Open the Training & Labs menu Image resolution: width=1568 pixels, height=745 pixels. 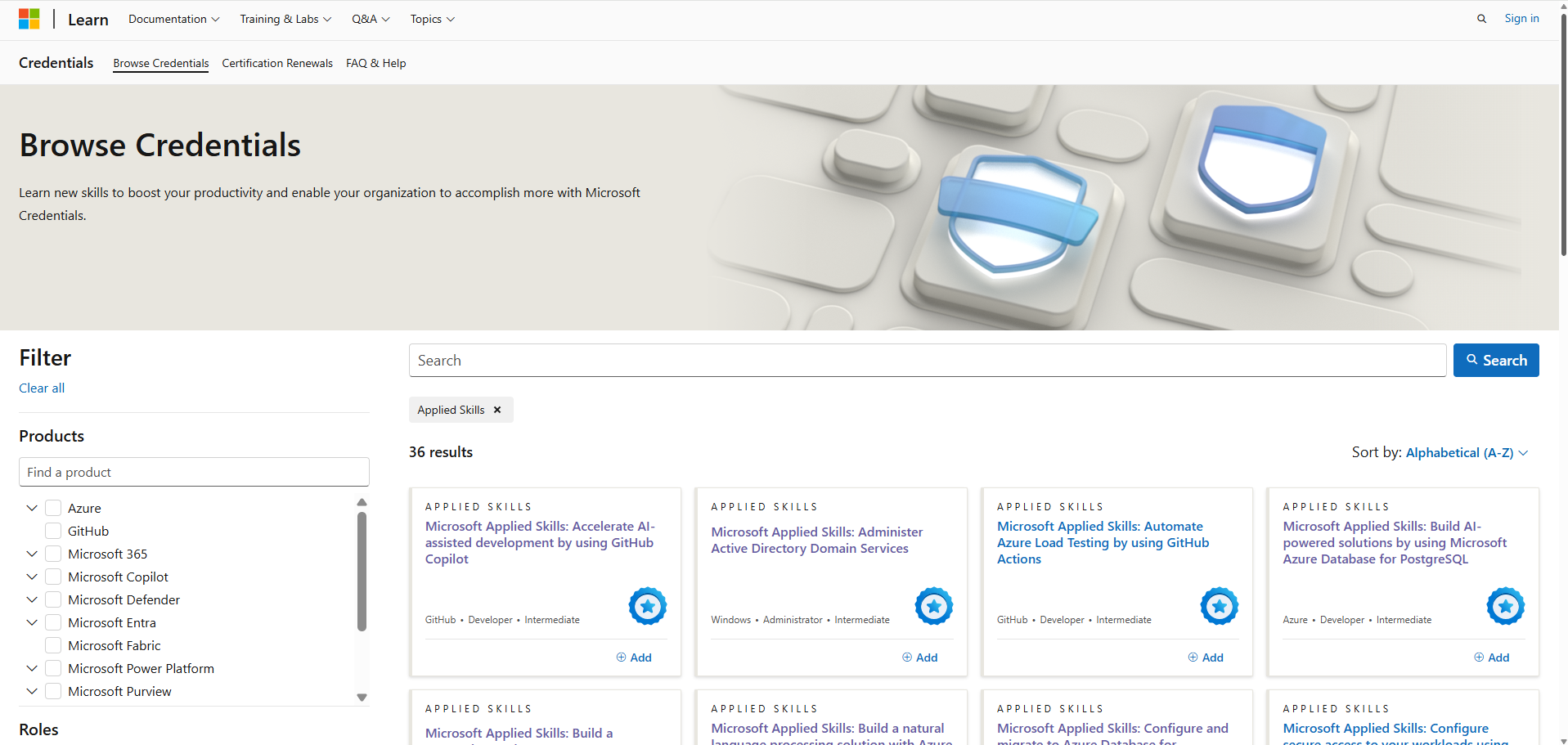point(285,19)
